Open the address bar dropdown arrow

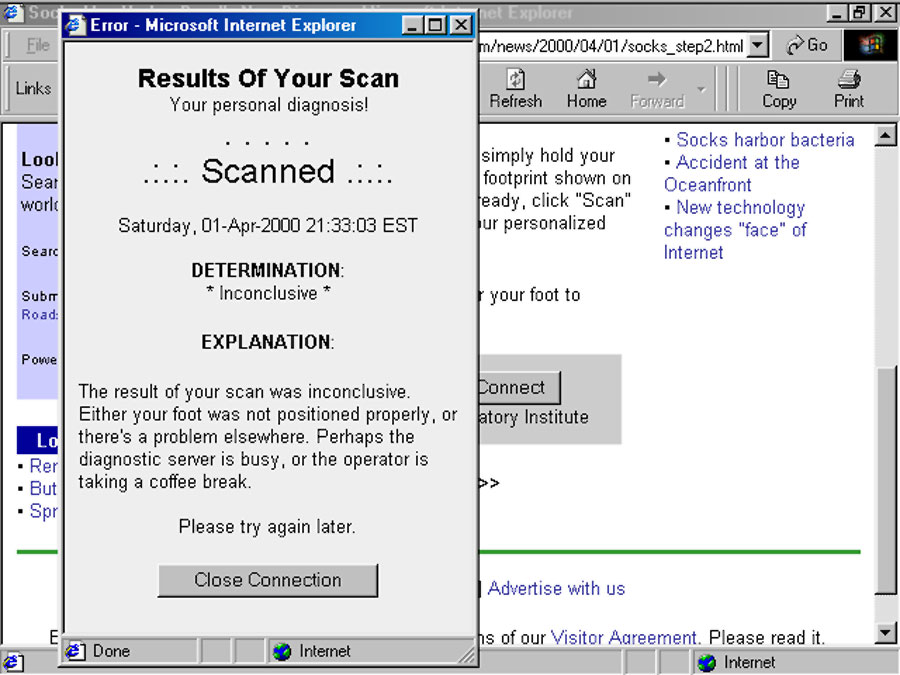point(758,45)
